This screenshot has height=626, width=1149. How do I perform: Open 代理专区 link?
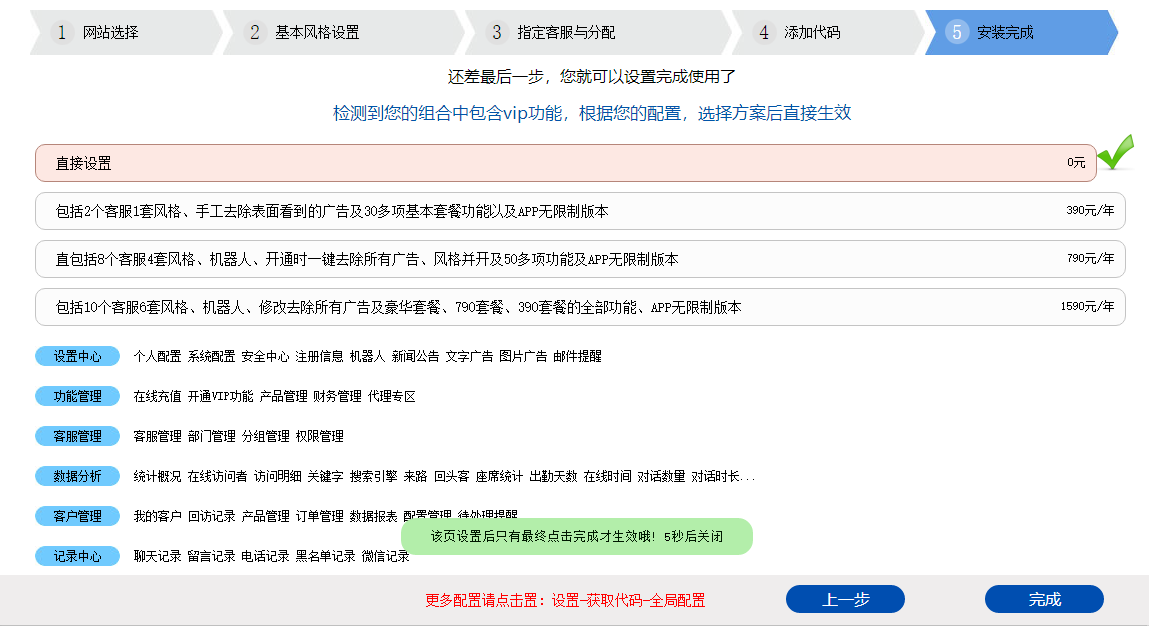(x=391, y=397)
